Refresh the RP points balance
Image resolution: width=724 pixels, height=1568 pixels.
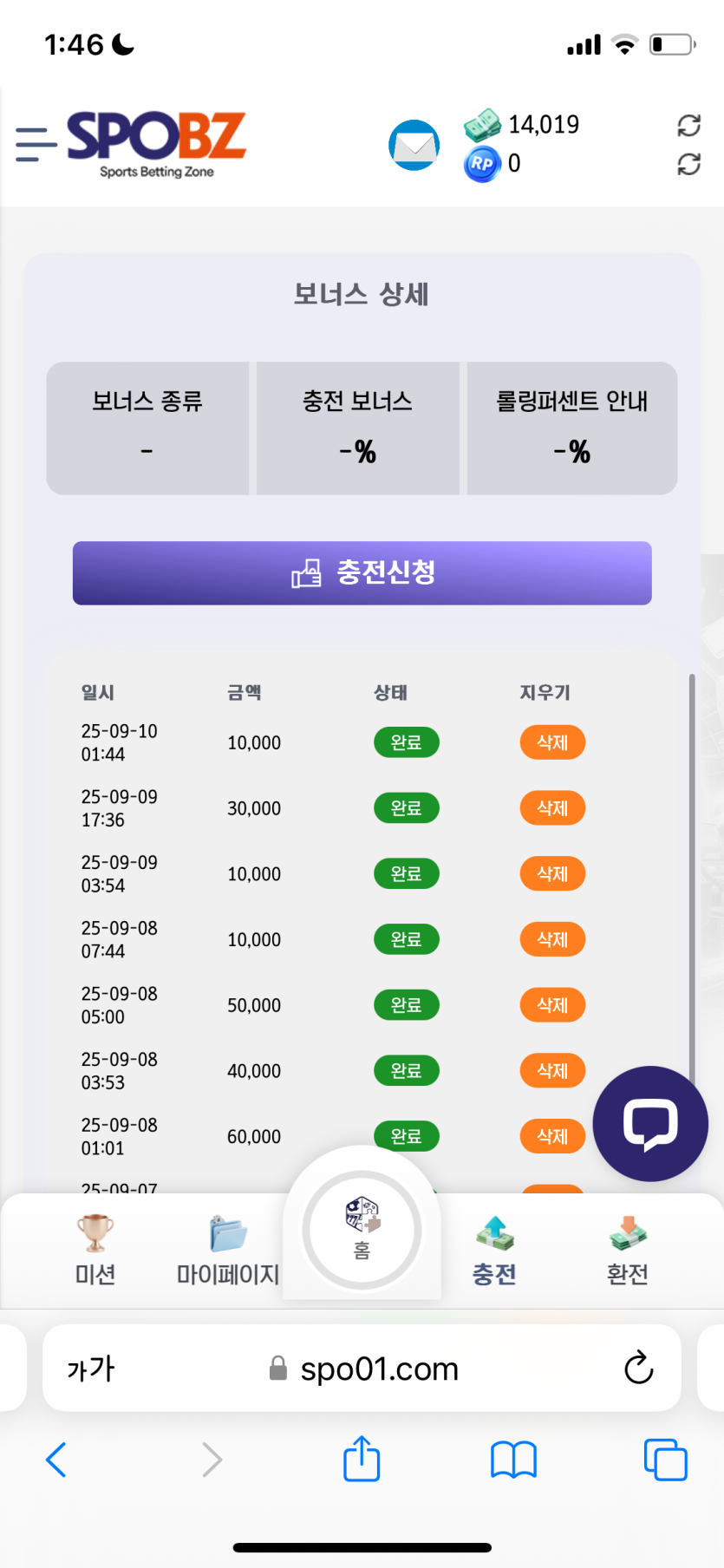pyautogui.click(x=688, y=164)
